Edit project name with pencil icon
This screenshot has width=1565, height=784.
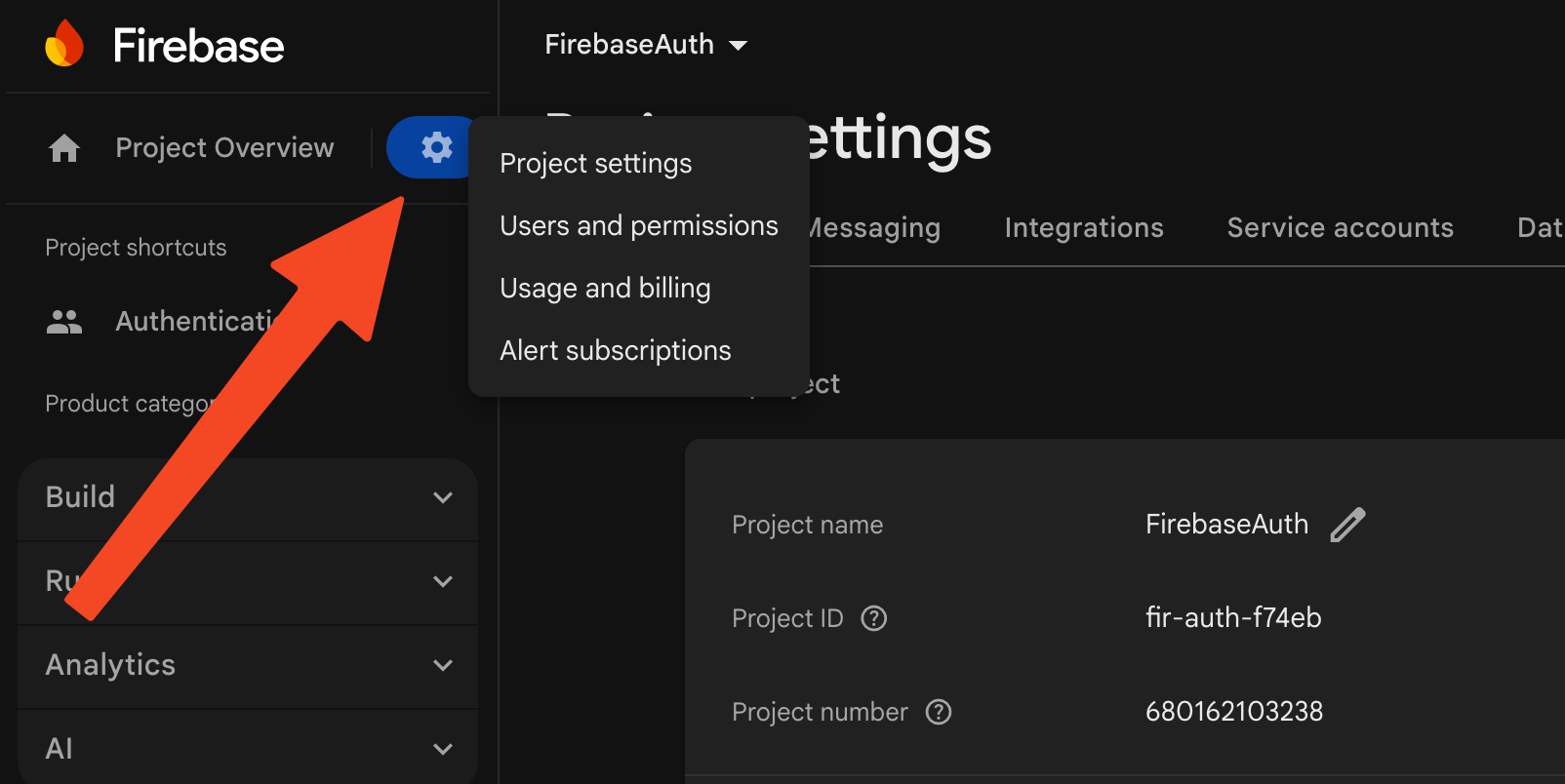coord(1347,525)
